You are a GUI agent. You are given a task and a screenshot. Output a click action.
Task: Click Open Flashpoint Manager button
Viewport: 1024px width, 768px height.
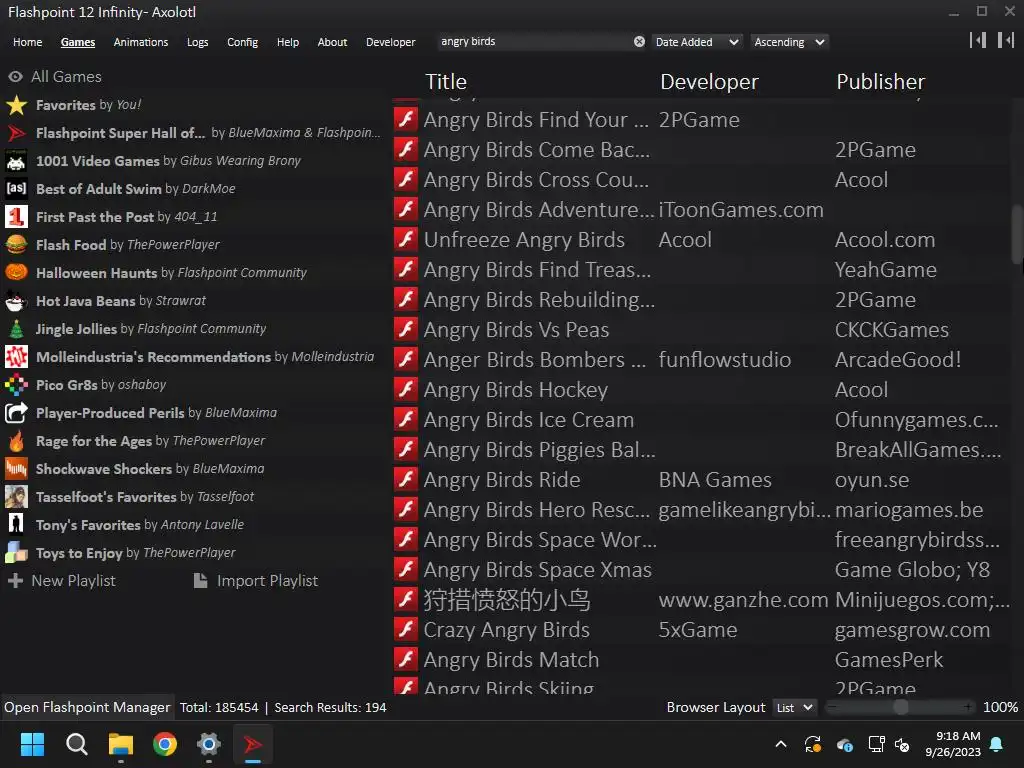[x=87, y=707]
